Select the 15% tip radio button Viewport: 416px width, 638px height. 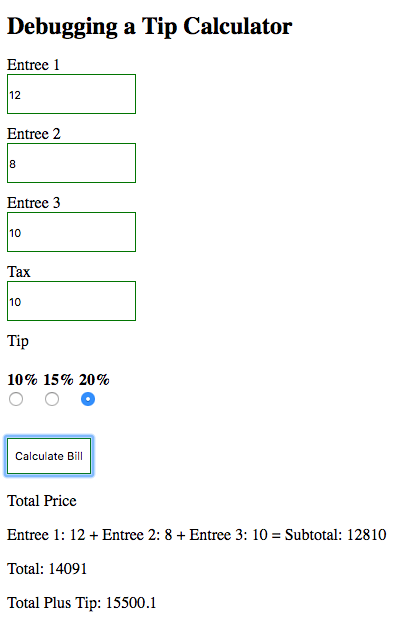pos(52,399)
